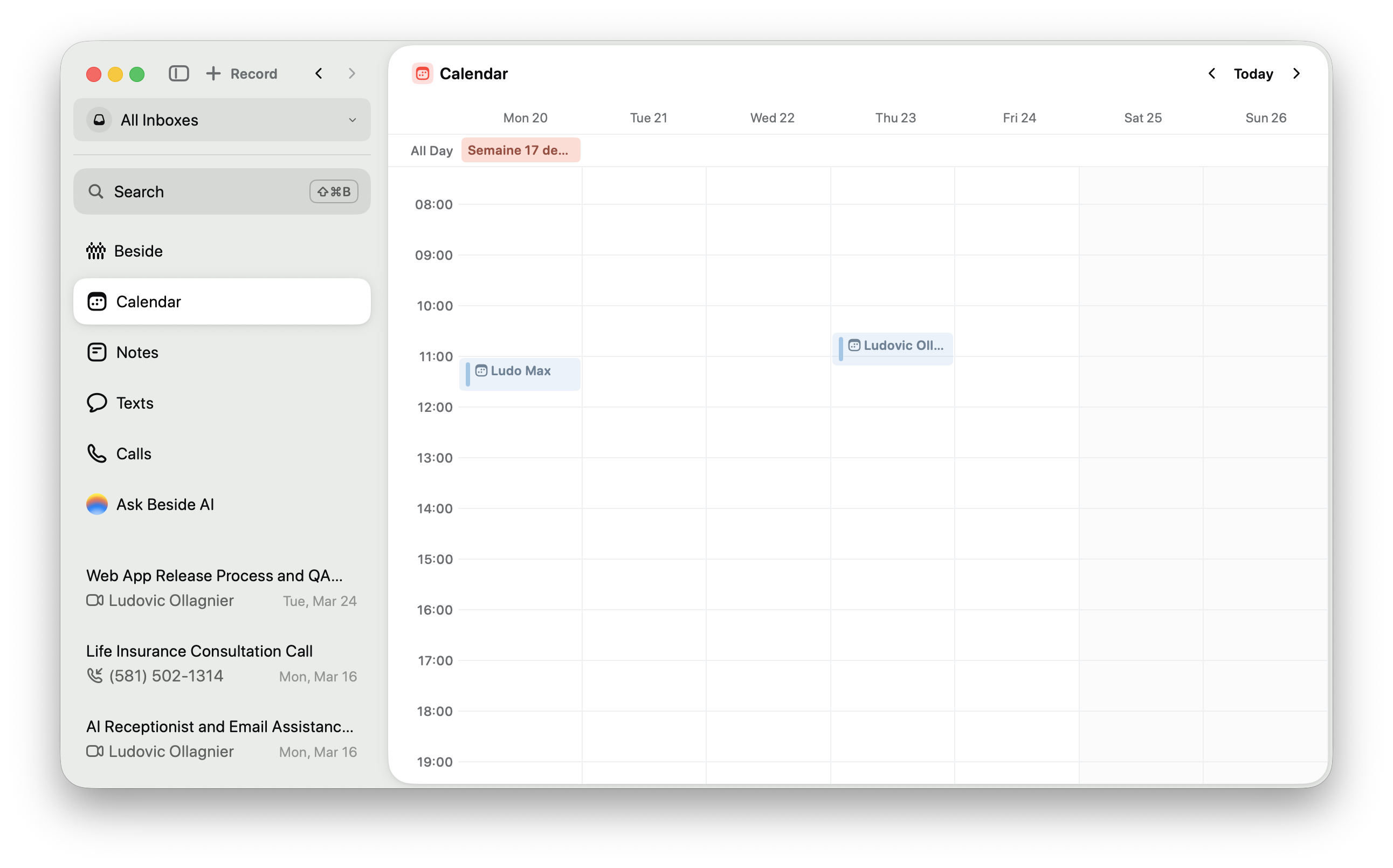Click the (581) 502-1314 phone number
This screenshot has width=1393, height=868.
[166, 676]
